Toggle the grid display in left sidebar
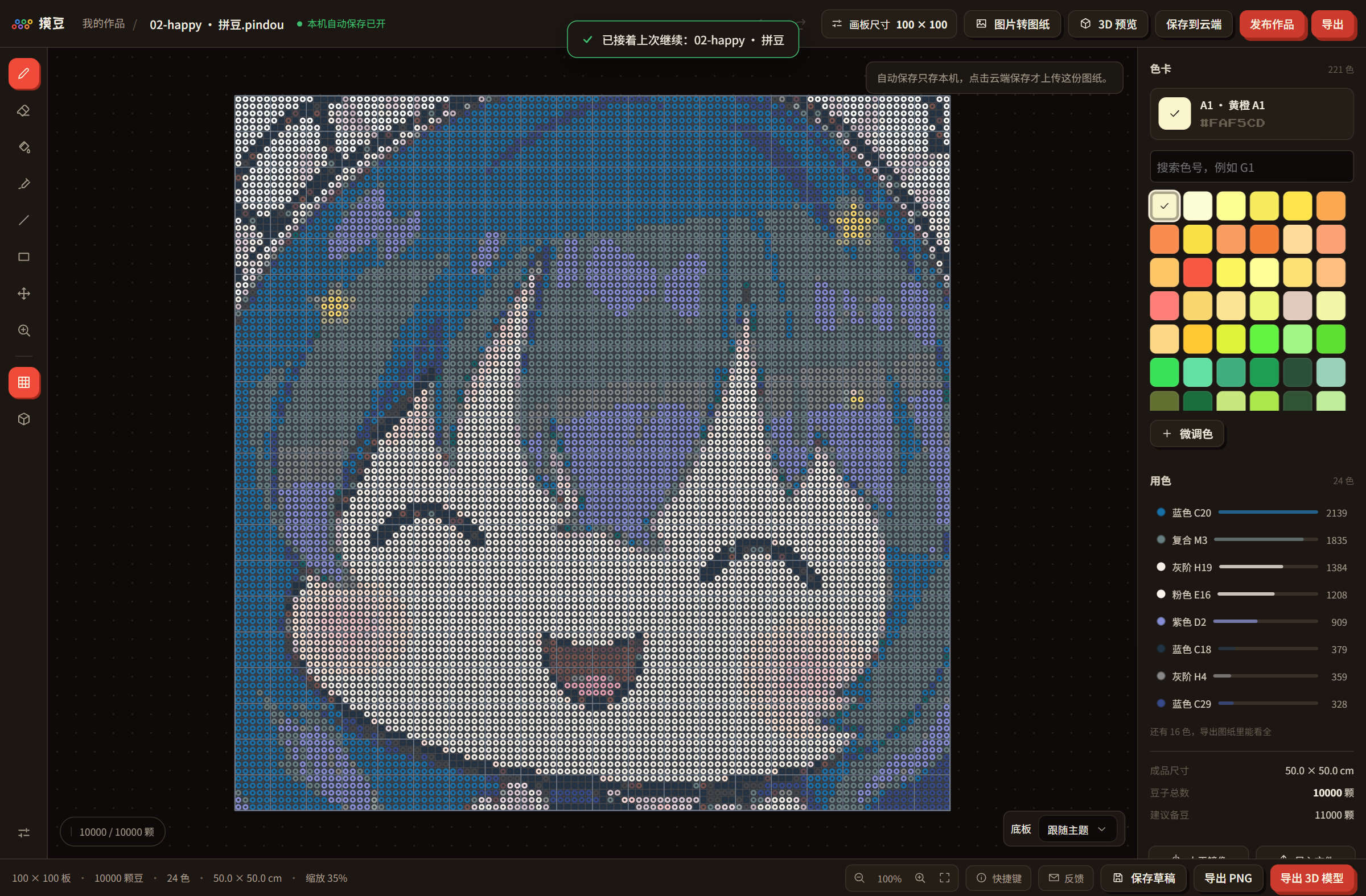Screen dimensions: 1366x896 point(24,383)
